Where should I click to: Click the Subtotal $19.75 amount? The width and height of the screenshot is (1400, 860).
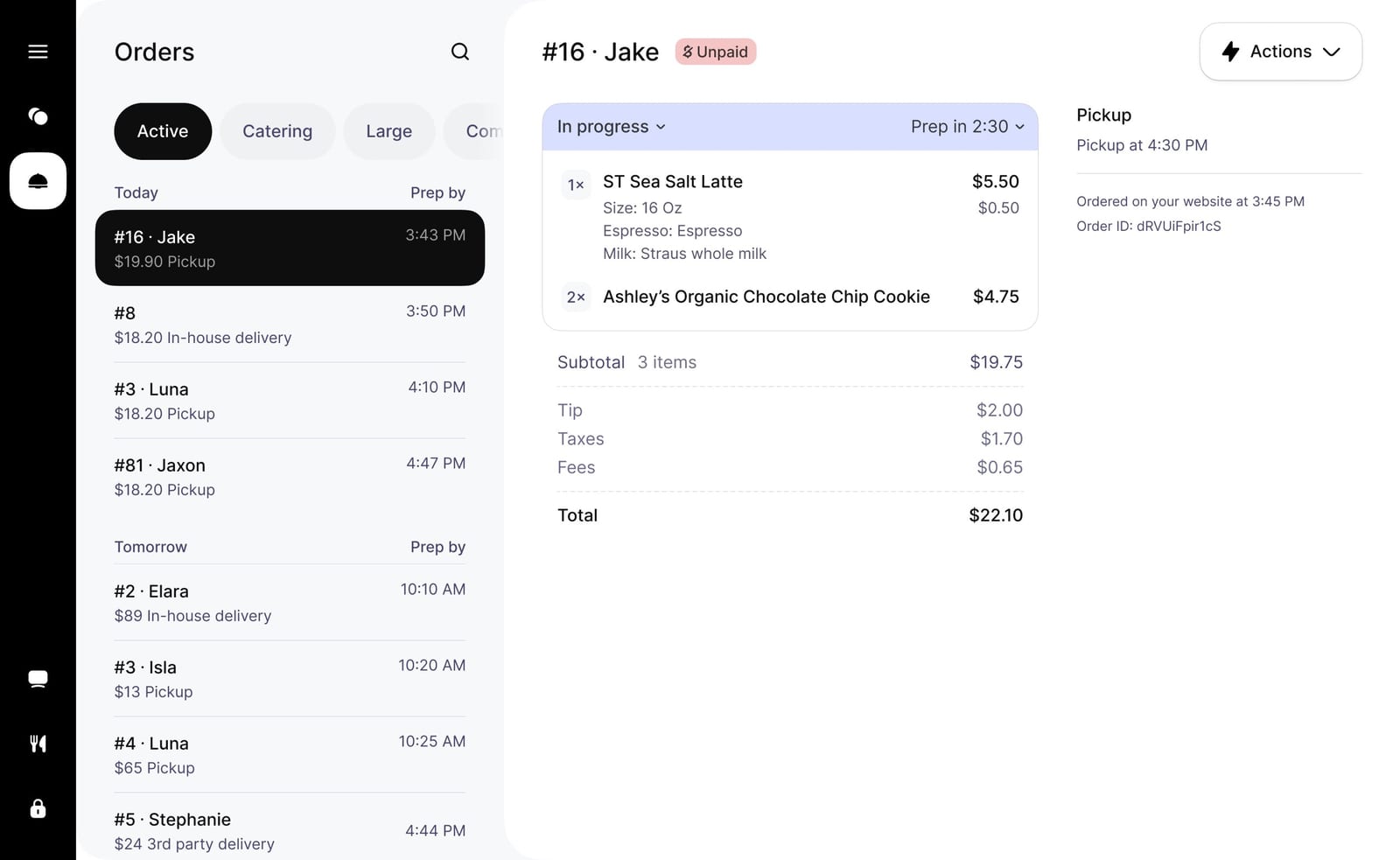(996, 362)
